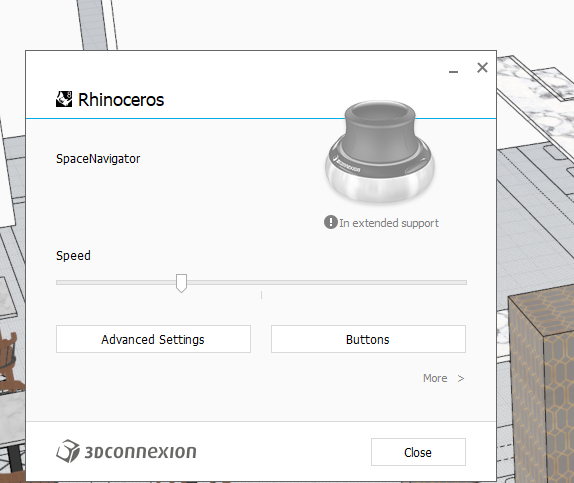Click the Rhinoceros application icon
The height and width of the screenshot is (483, 574).
pyautogui.click(x=64, y=99)
